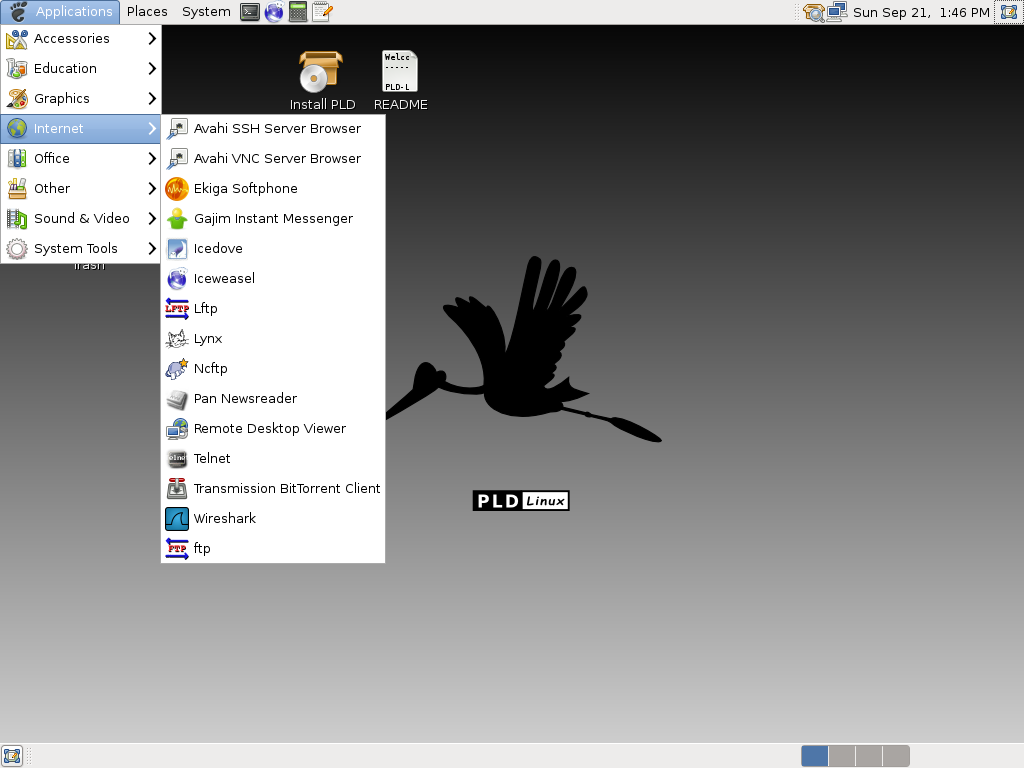This screenshot has height=768, width=1024.
Task: Click the globe web browser launcher in top panel
Action: [x=274, y=12]
